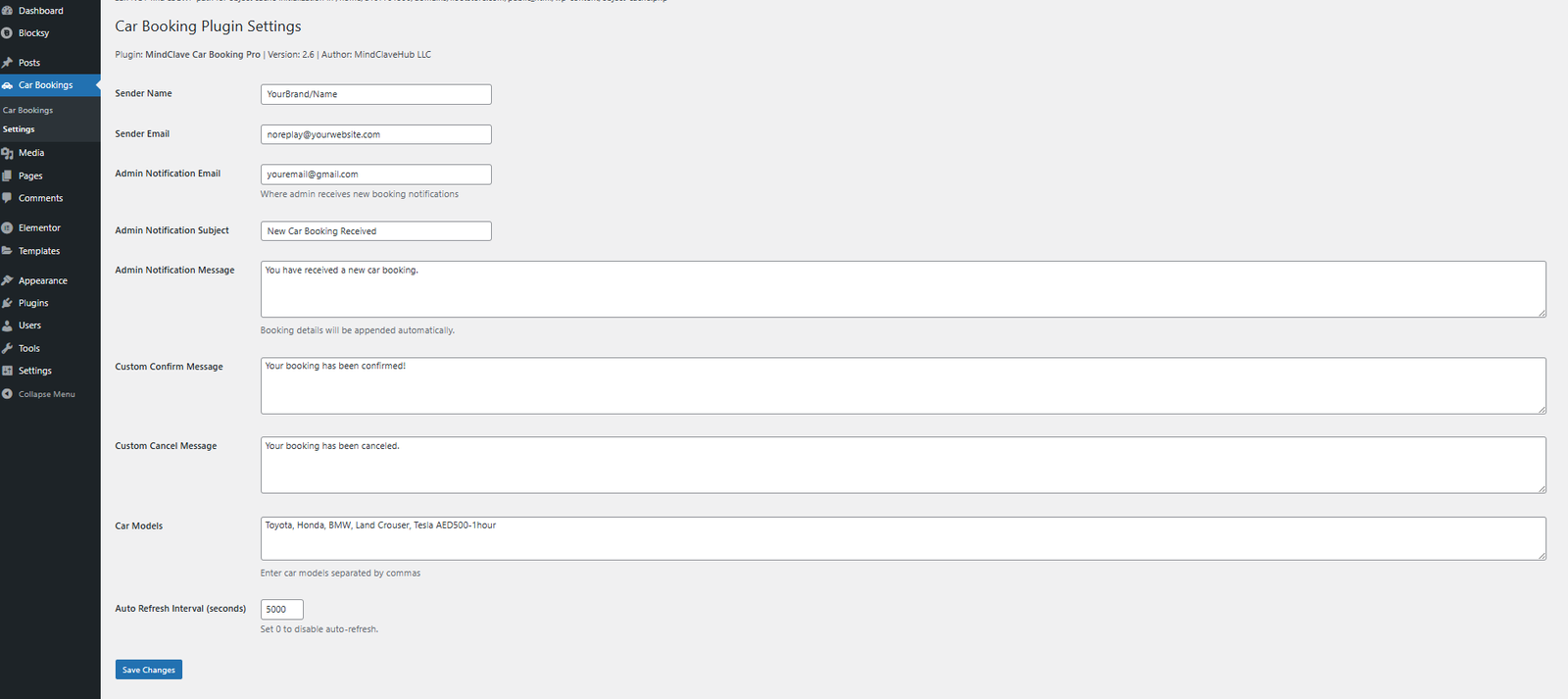Grab resize handle of Custom Cancel Message box
Viewport: 1568px width, 699px height.
pos(1541,488)
